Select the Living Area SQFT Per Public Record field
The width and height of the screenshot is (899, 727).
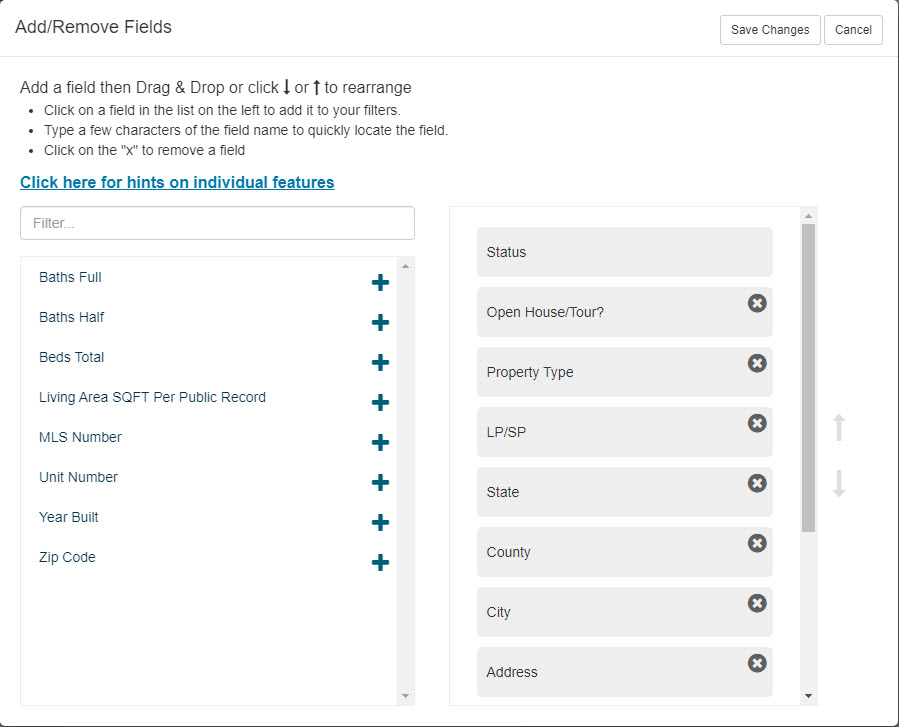pyautogui.click(x=153, y=397)
